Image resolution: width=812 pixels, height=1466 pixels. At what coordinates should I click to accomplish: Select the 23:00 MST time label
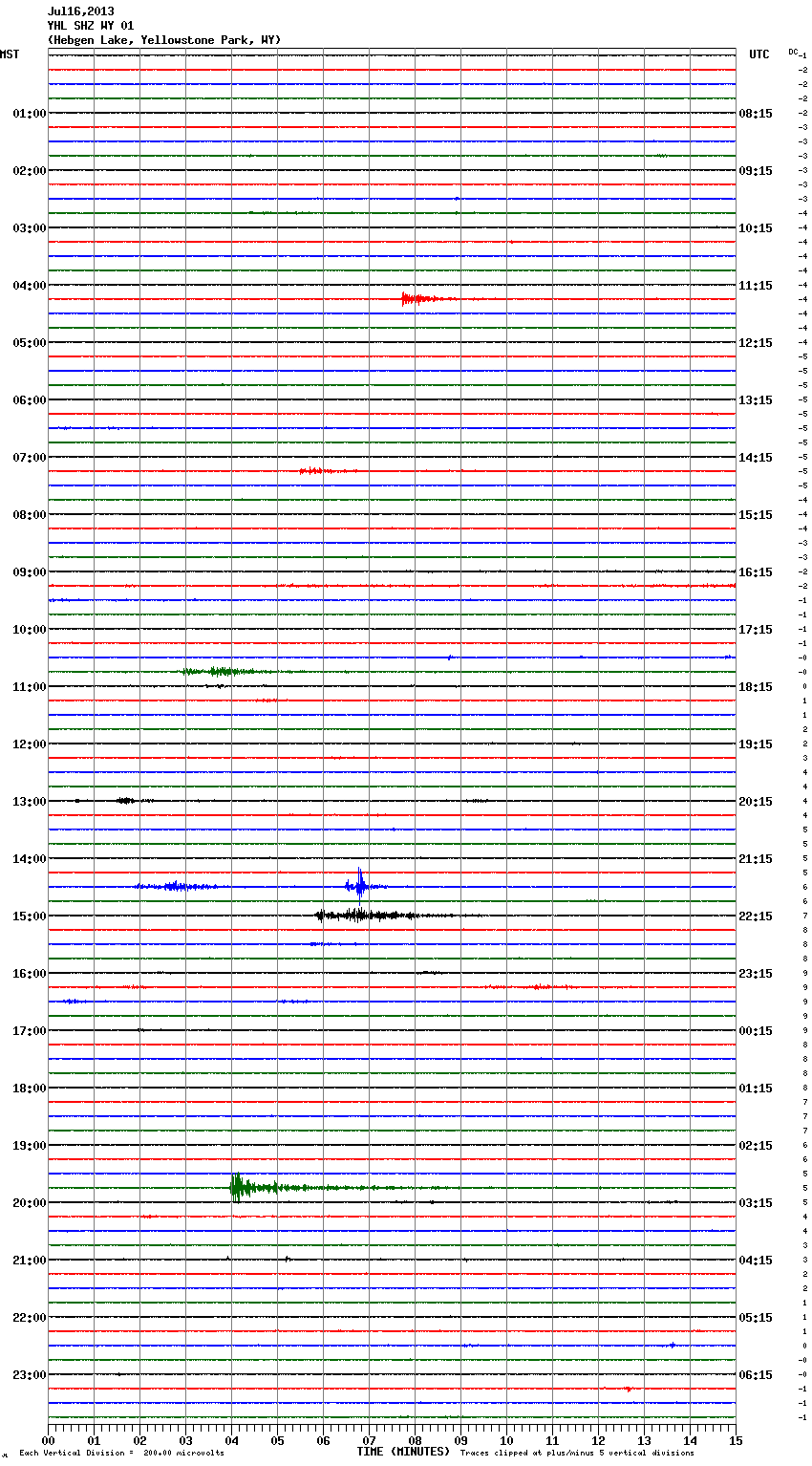click(30, 1375)
